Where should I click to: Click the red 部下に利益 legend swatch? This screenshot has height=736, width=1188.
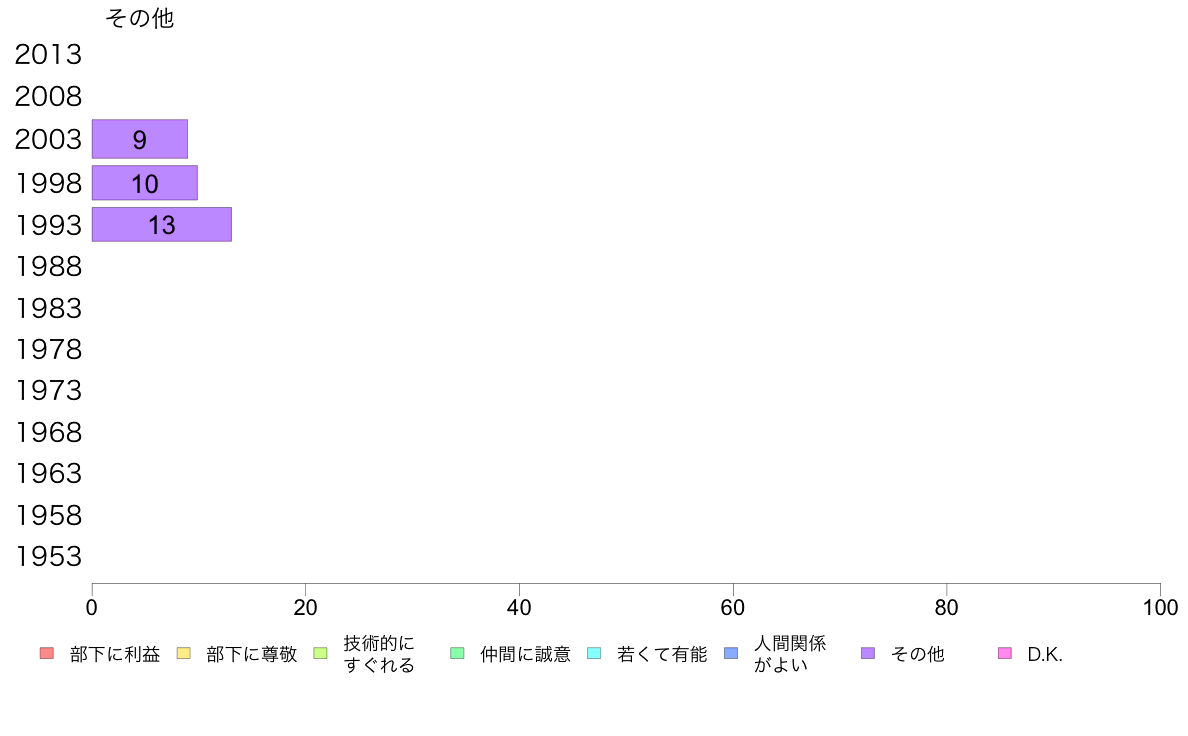pos(47,653)
